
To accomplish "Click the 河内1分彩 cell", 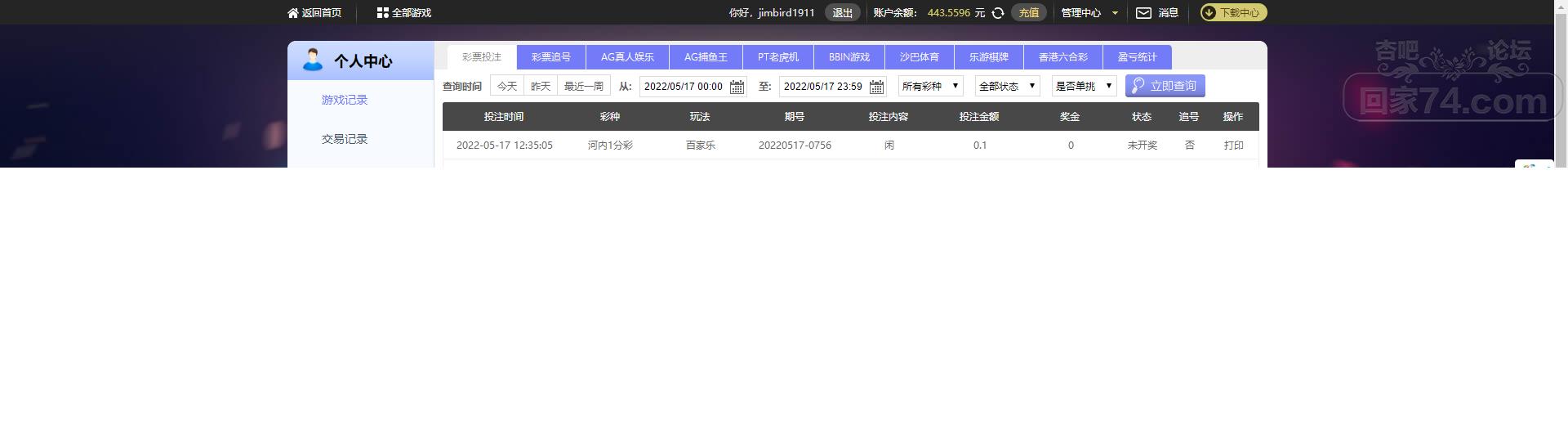I will (610, 146).
